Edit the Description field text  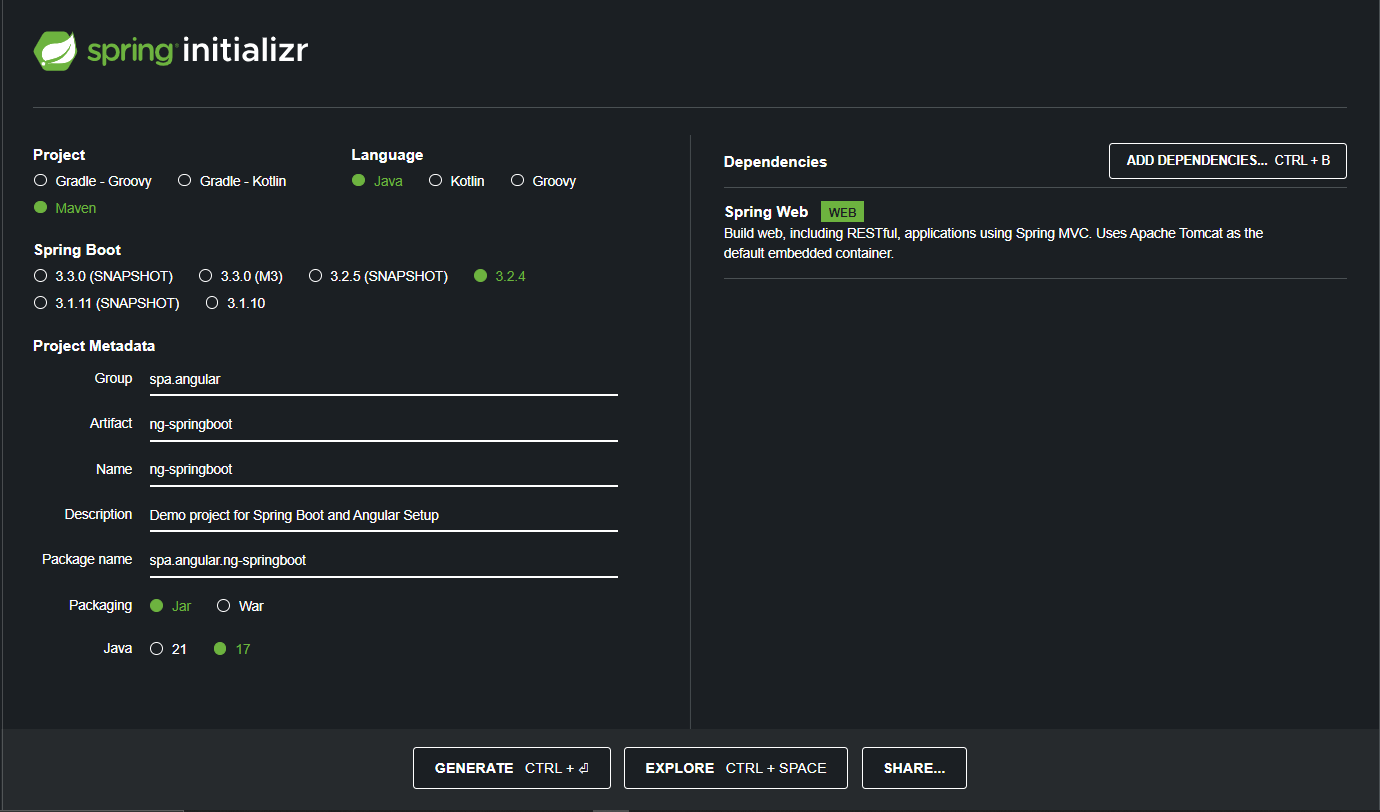tap(382, 515)
